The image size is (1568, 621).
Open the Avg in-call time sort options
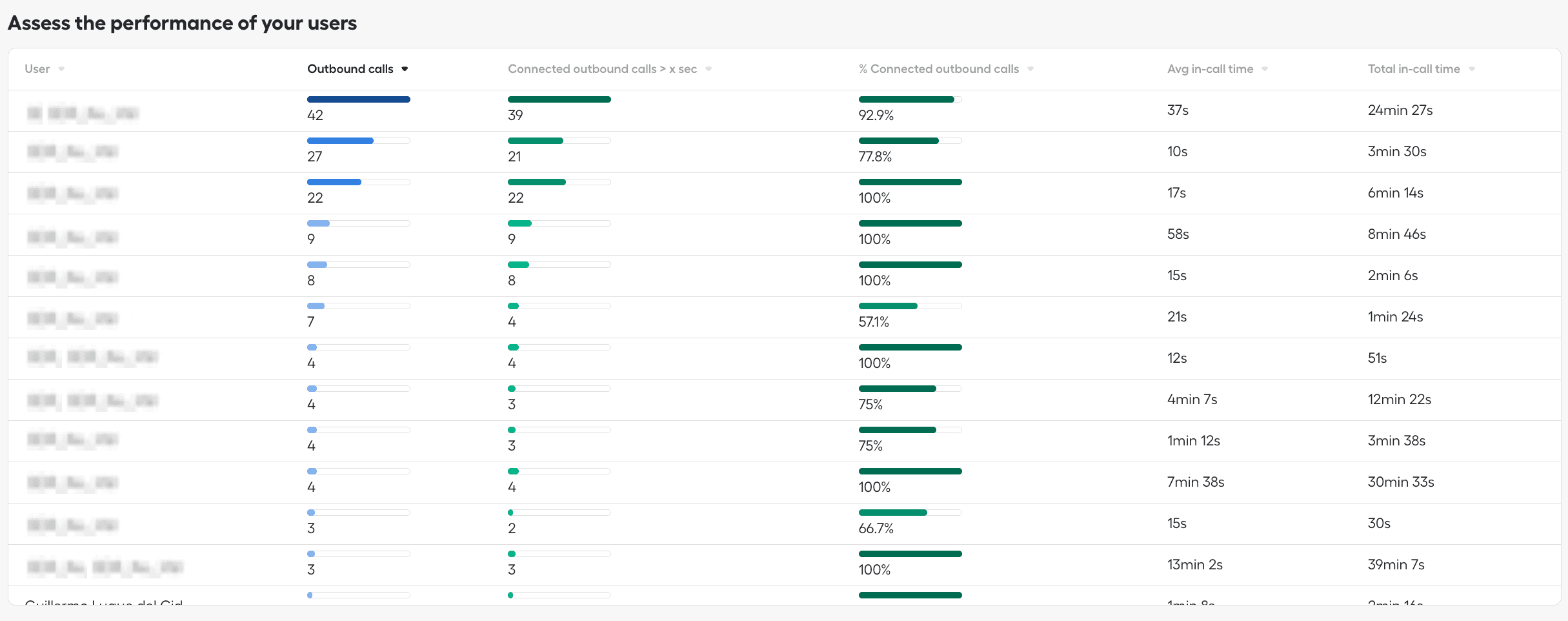(x=1265, y=68)
